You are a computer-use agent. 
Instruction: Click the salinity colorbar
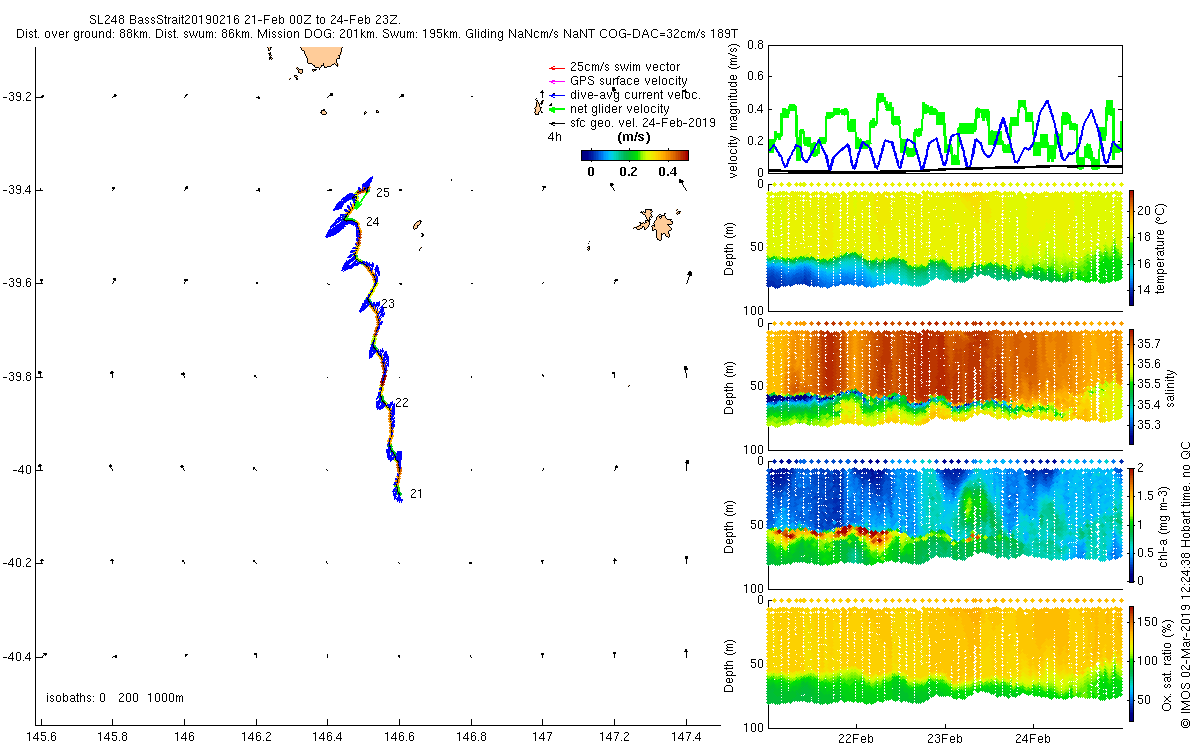point(1132,387)
